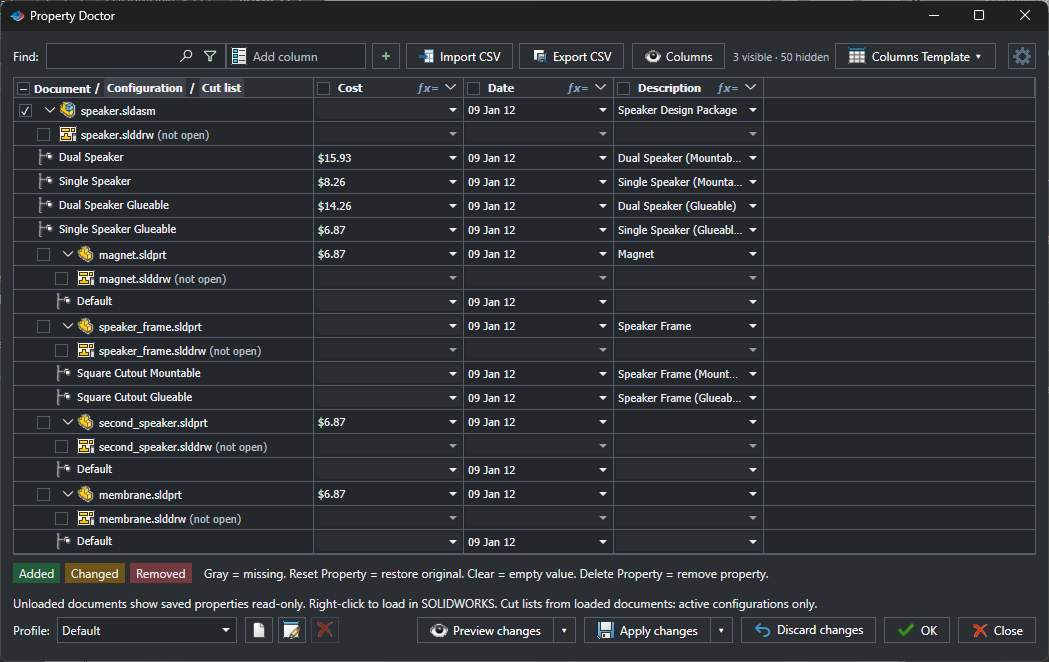Check the speaker_frame.sldprt checkbox

pos(43,326)
